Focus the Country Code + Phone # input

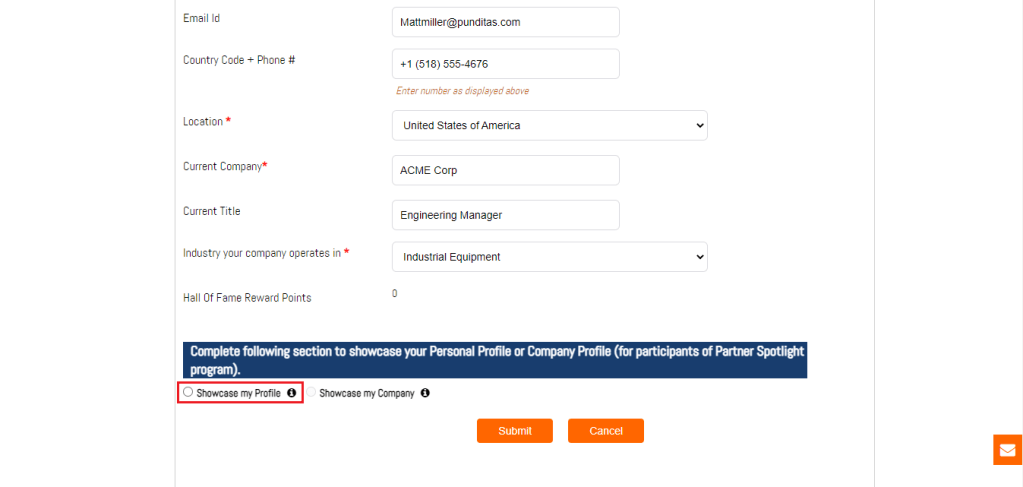pos(505,64)
